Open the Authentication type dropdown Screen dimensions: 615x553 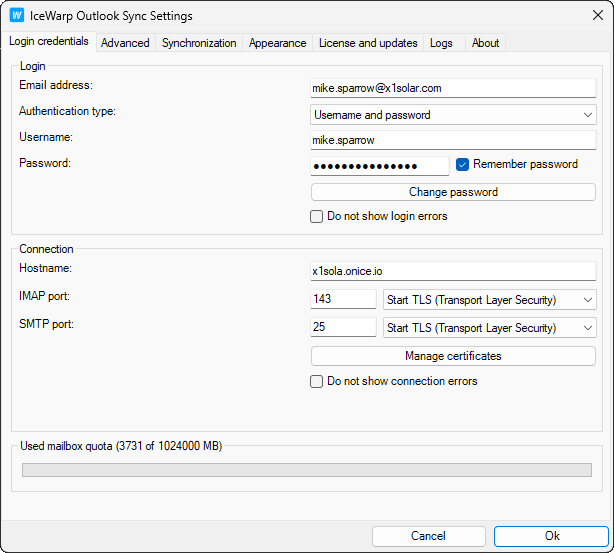click(453, 115)
